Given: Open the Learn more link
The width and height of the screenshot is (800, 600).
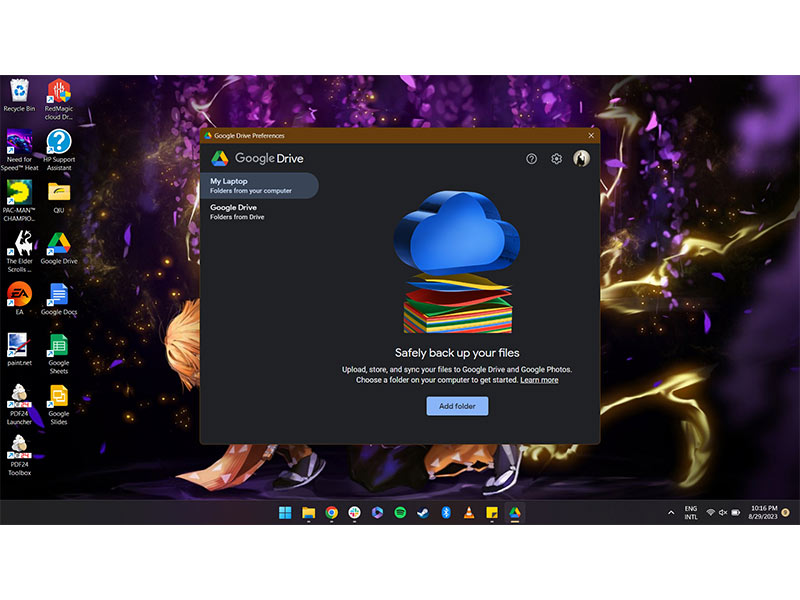Looking at the screenshot, I should [x=539, y=380].
